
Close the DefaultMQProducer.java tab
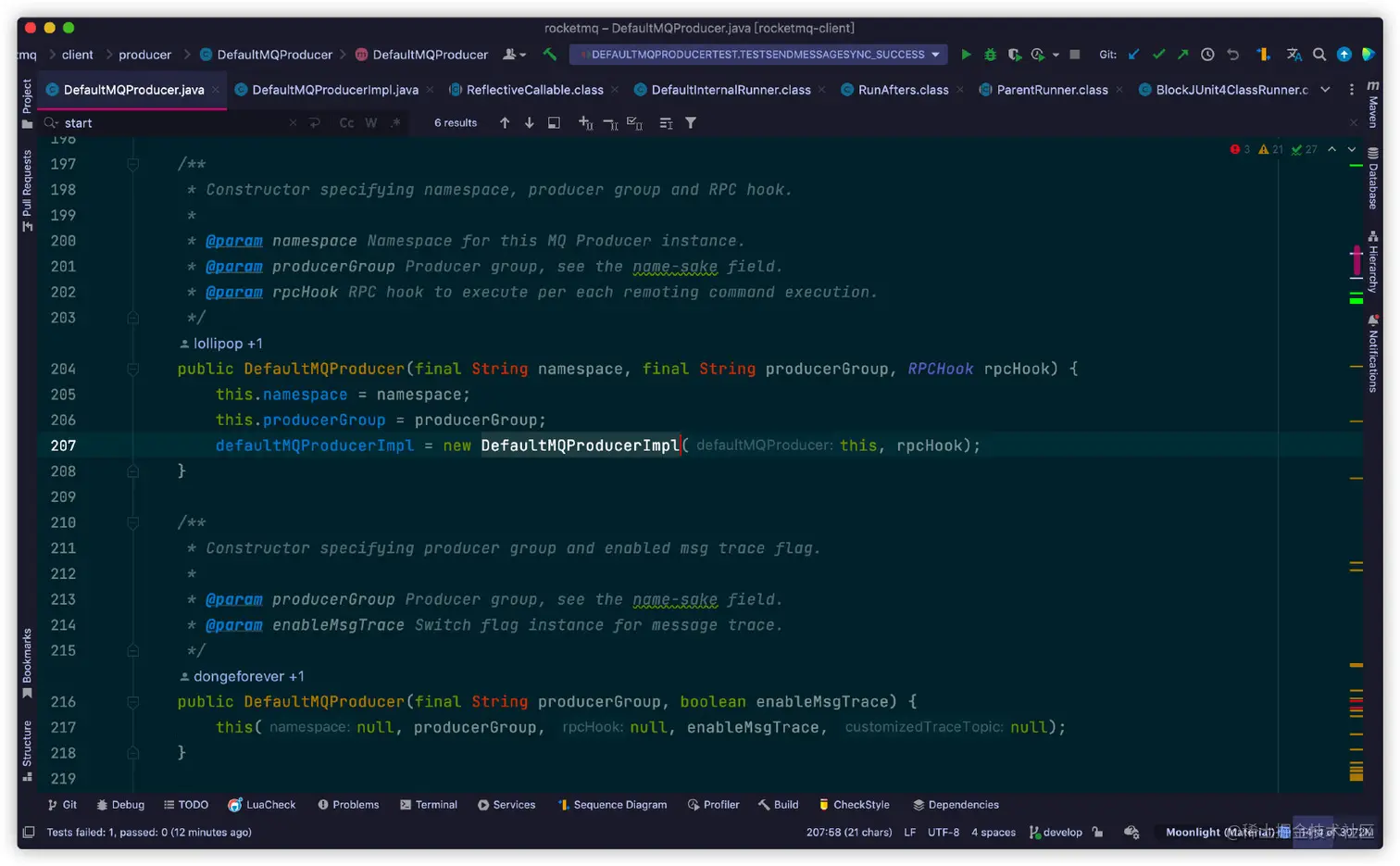tap(216, 90)
